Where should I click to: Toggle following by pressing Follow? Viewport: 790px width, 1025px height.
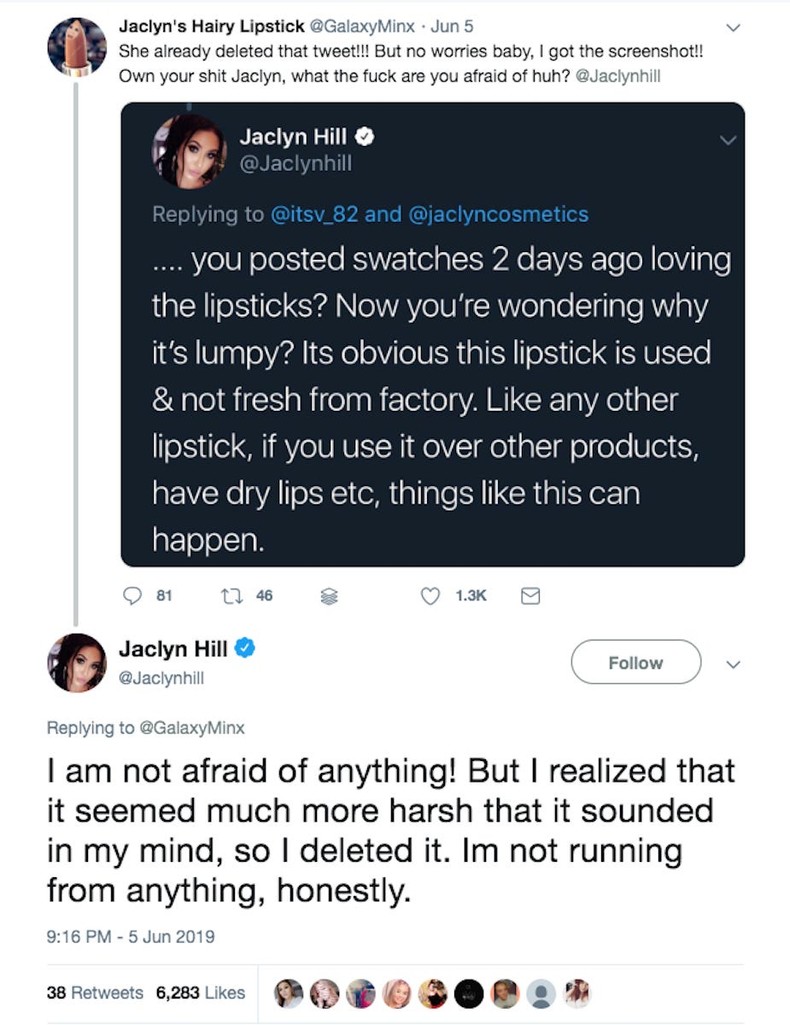point(635,662)
